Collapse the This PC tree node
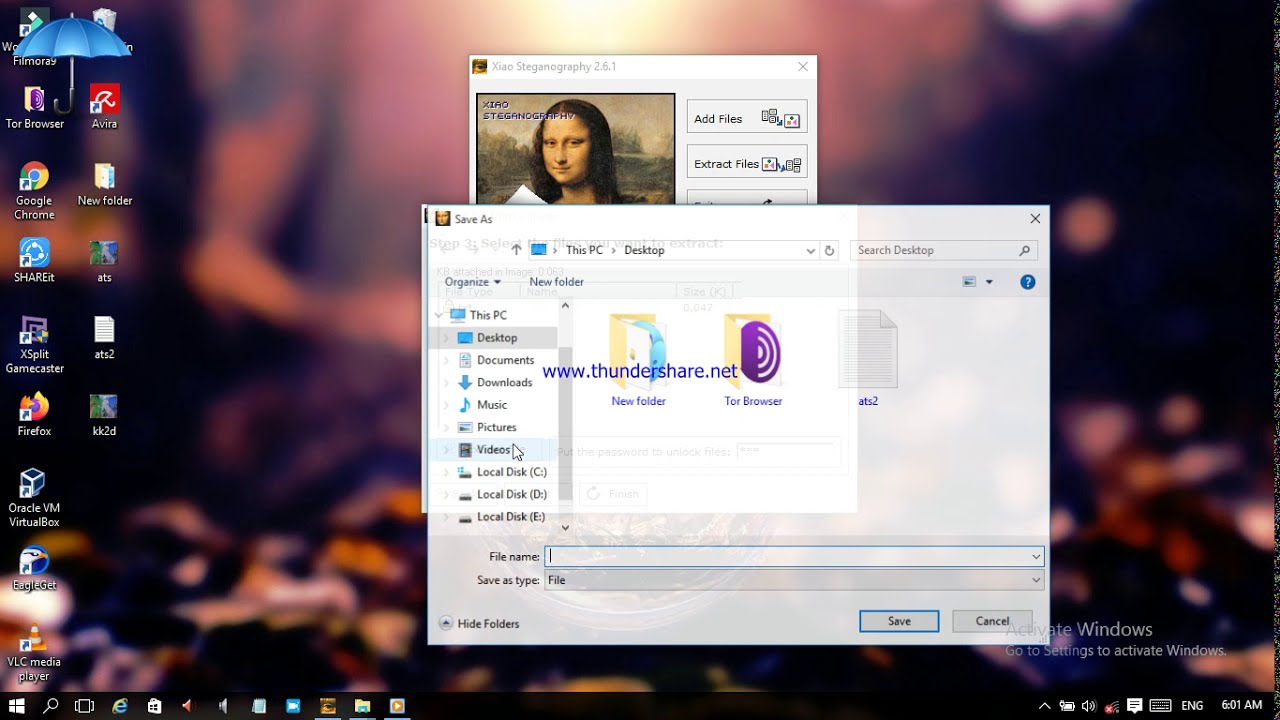 pos(438,315)
